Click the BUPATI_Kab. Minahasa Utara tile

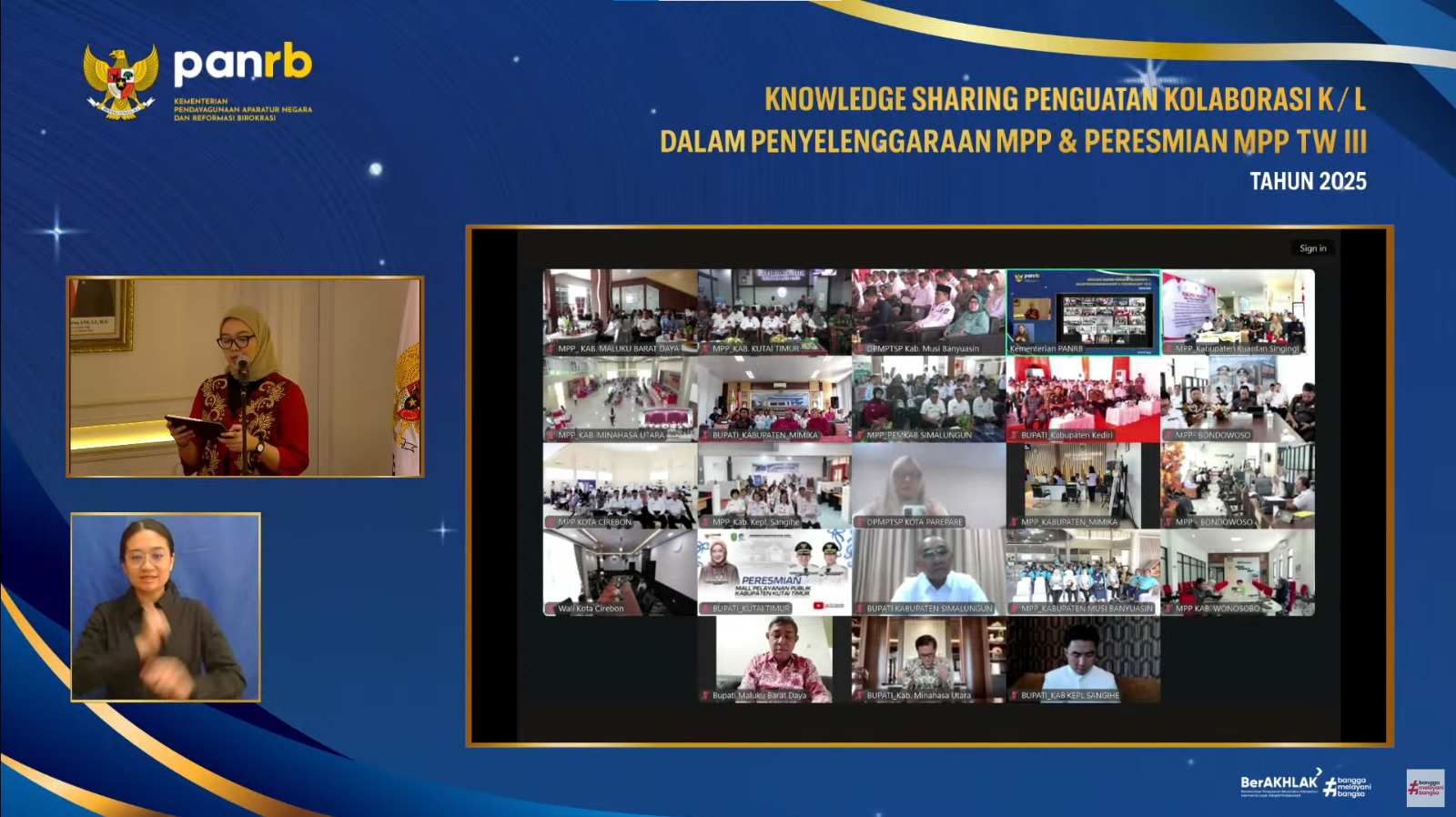928,658
